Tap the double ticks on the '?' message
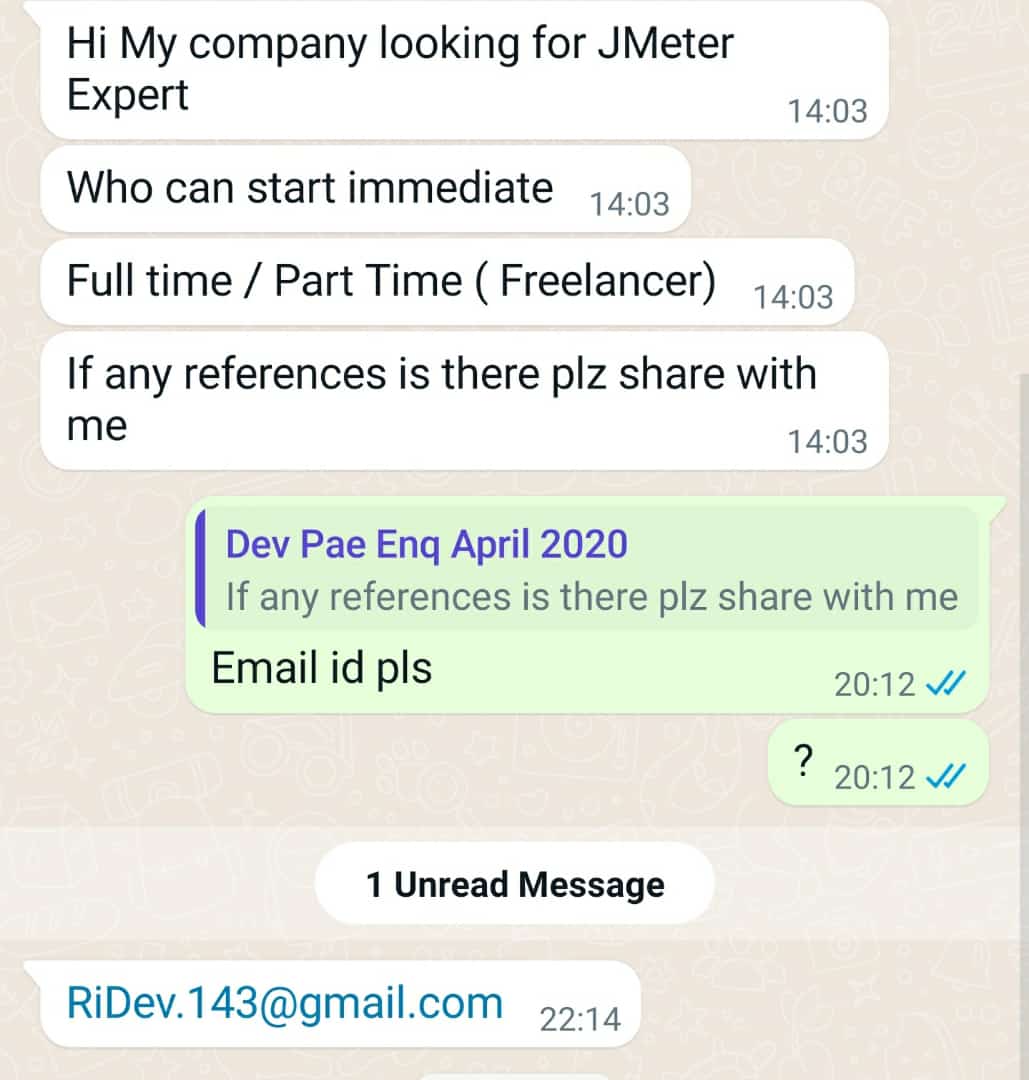The height and width of the screenshot is (1080, 1029). [946, 777]
